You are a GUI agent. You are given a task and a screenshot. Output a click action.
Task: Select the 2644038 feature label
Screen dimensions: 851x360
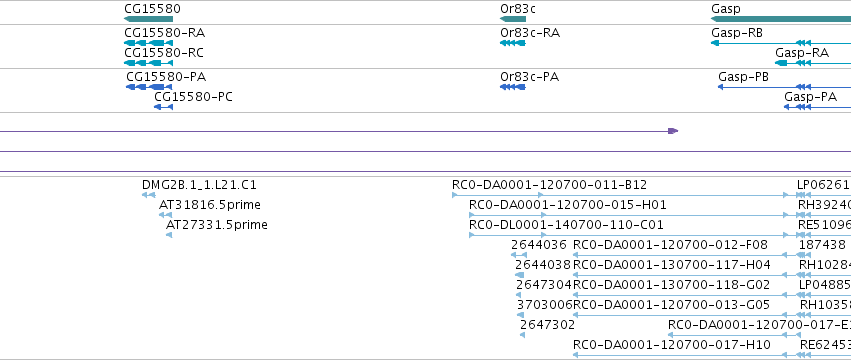coord(543,266)
